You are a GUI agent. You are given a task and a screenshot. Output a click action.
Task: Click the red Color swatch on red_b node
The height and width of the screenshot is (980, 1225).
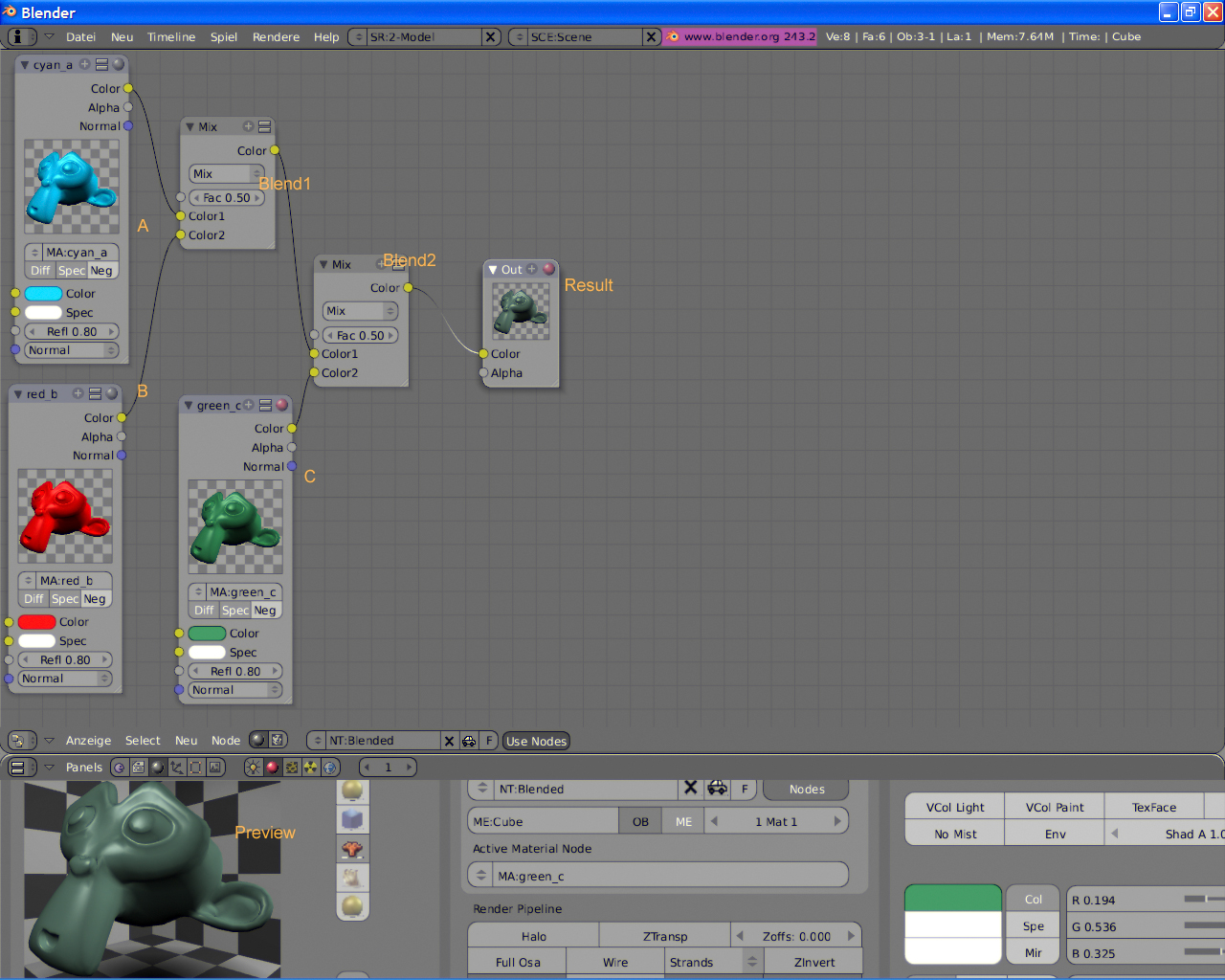[x=36, y=622]
